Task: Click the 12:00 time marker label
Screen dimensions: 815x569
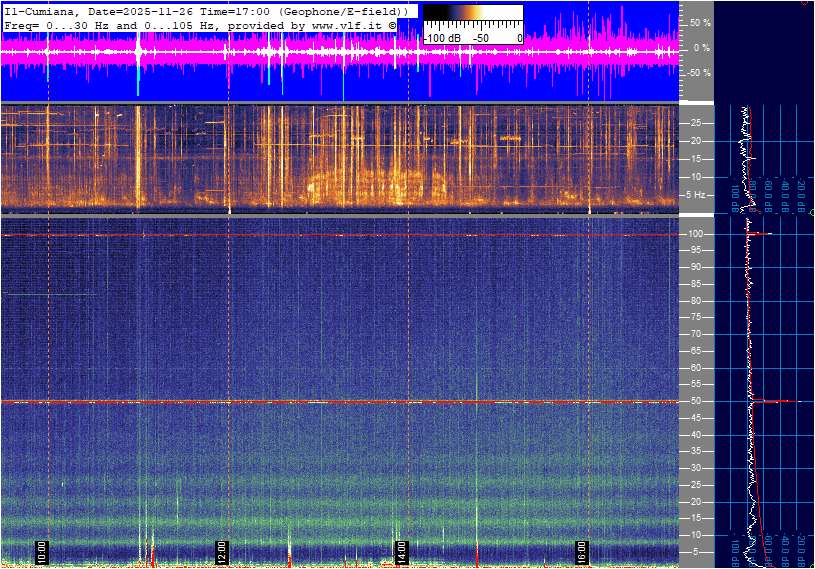Action: 222,552
